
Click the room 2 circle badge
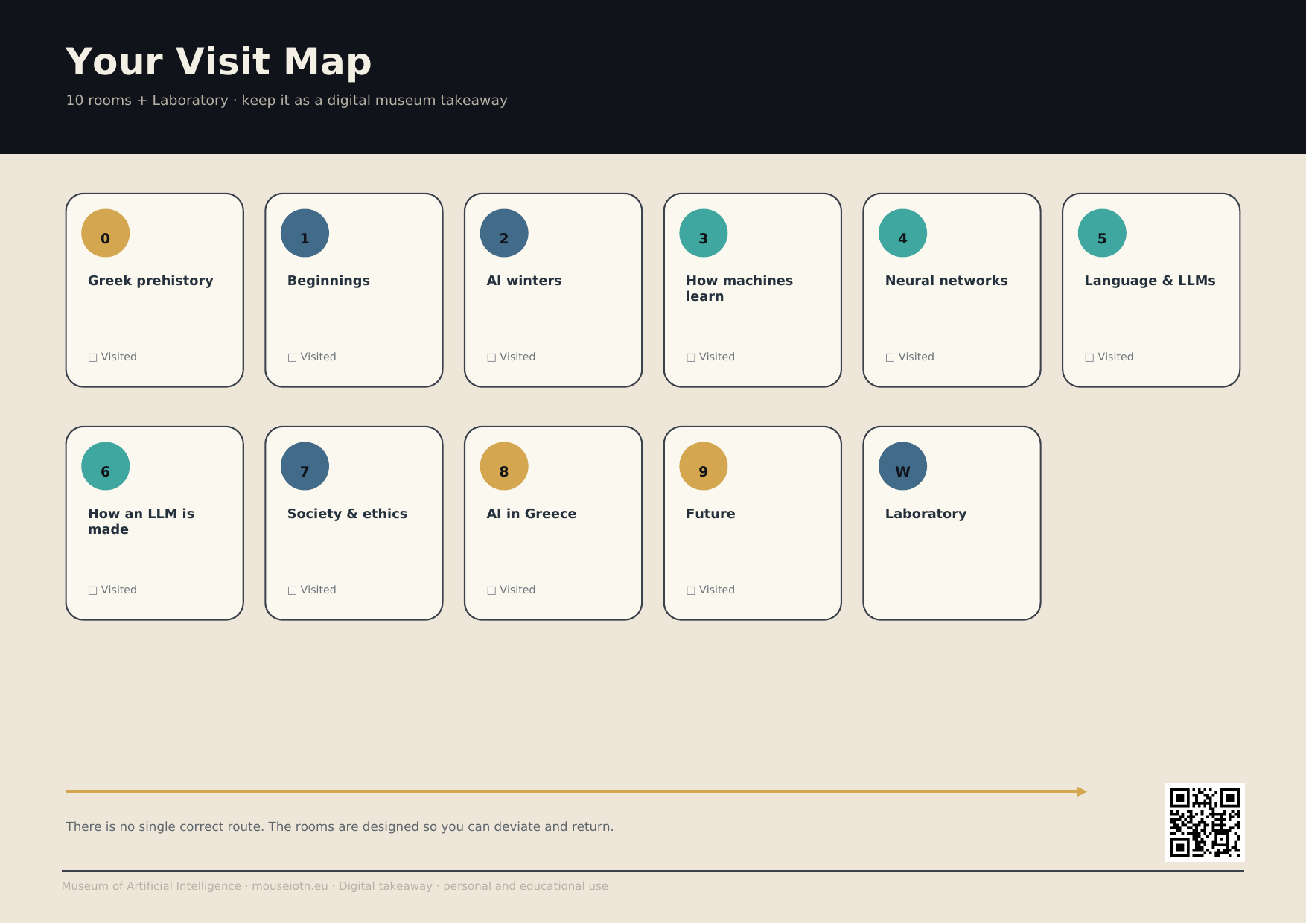click(504, 233)
